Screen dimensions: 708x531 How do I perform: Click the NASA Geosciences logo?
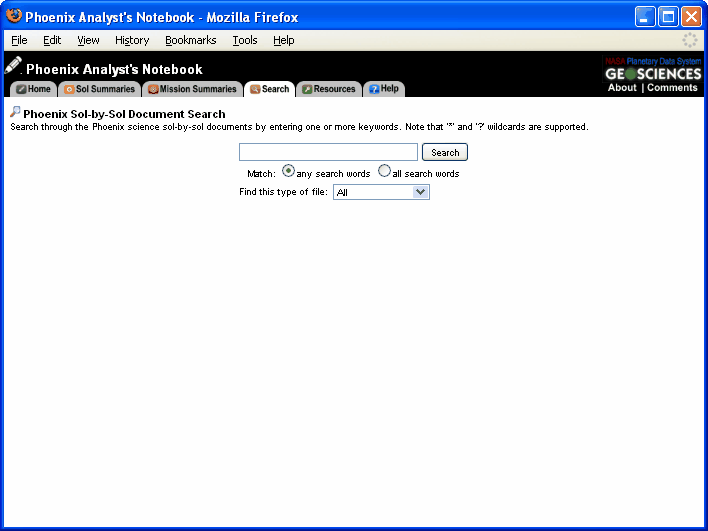[653, 69]
